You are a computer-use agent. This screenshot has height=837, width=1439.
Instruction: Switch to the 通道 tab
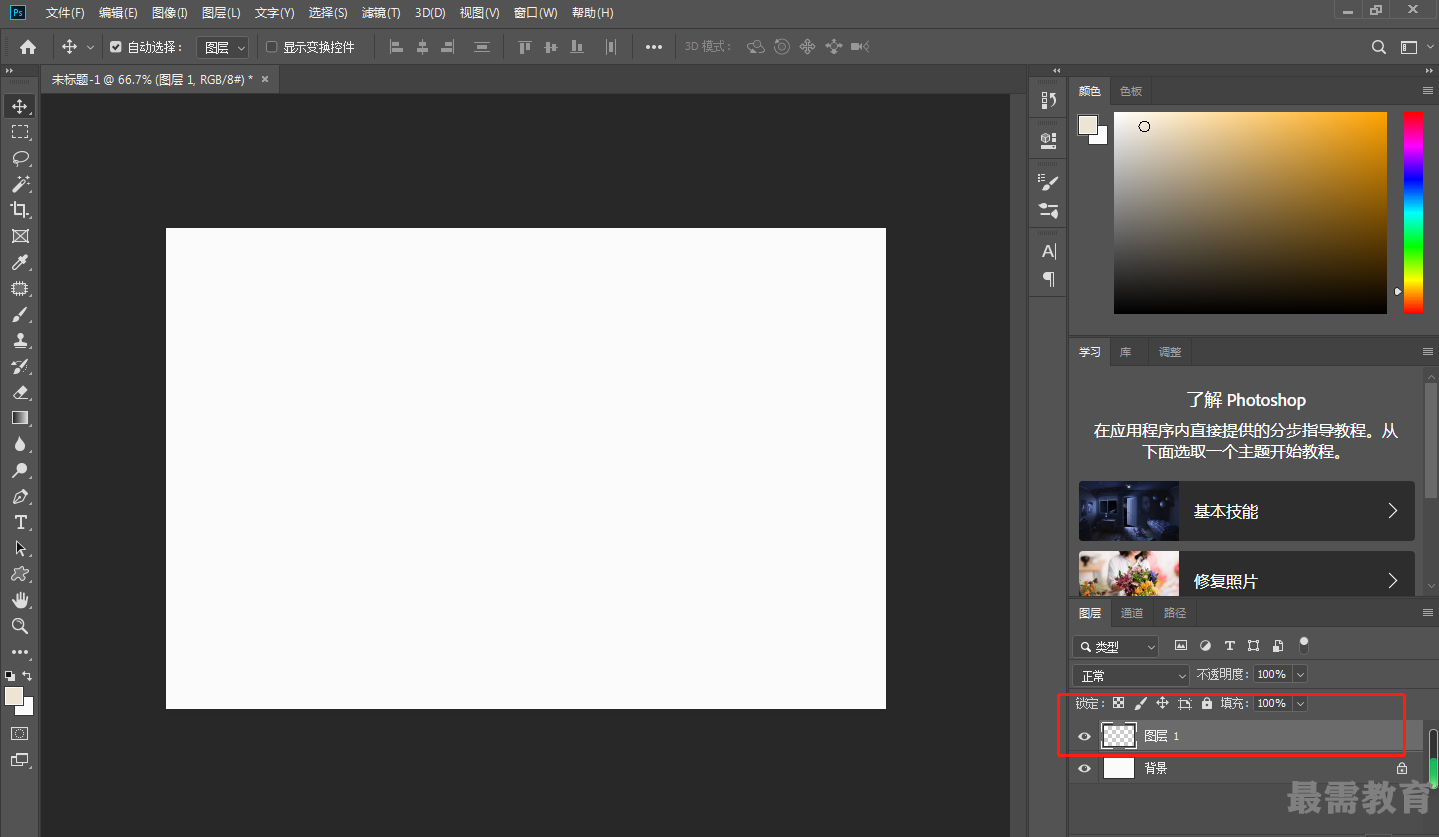[x=1131, y=613]
